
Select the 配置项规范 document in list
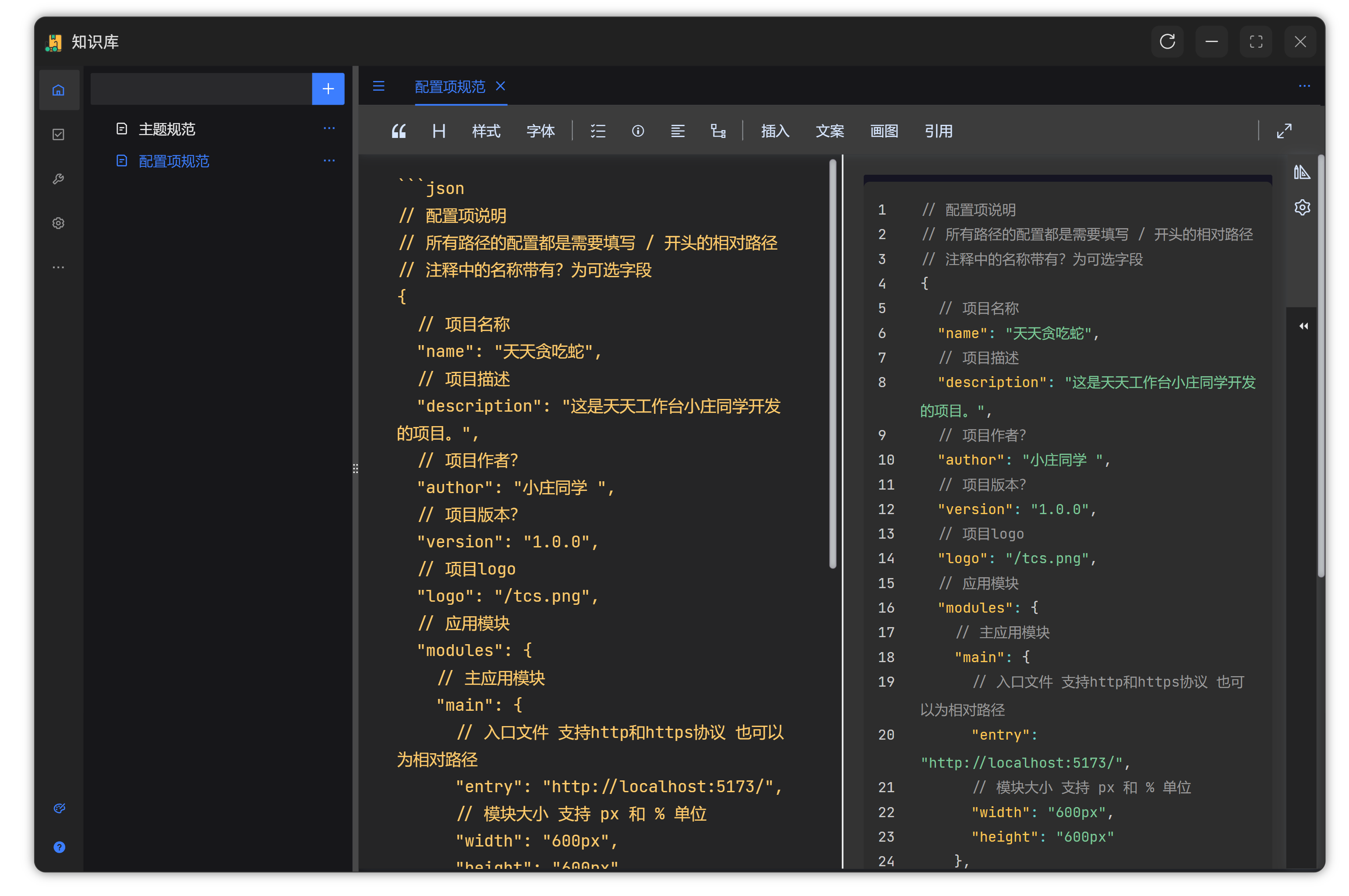click(x=174, y=161)
